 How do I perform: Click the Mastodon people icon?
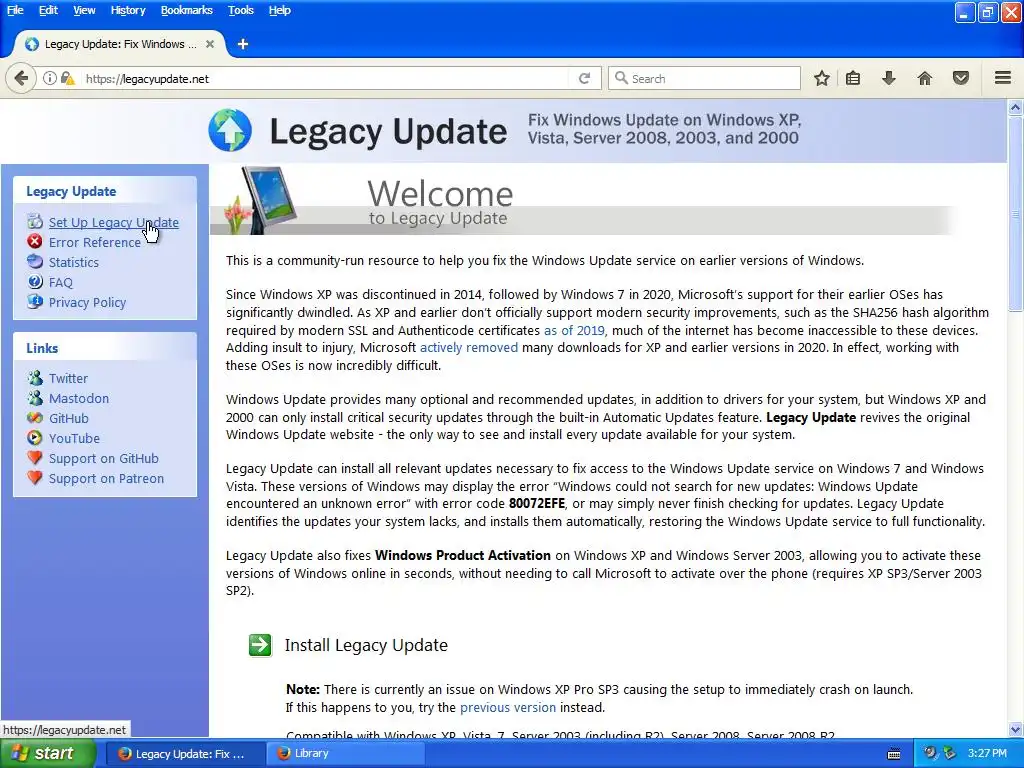pos(35,398)
